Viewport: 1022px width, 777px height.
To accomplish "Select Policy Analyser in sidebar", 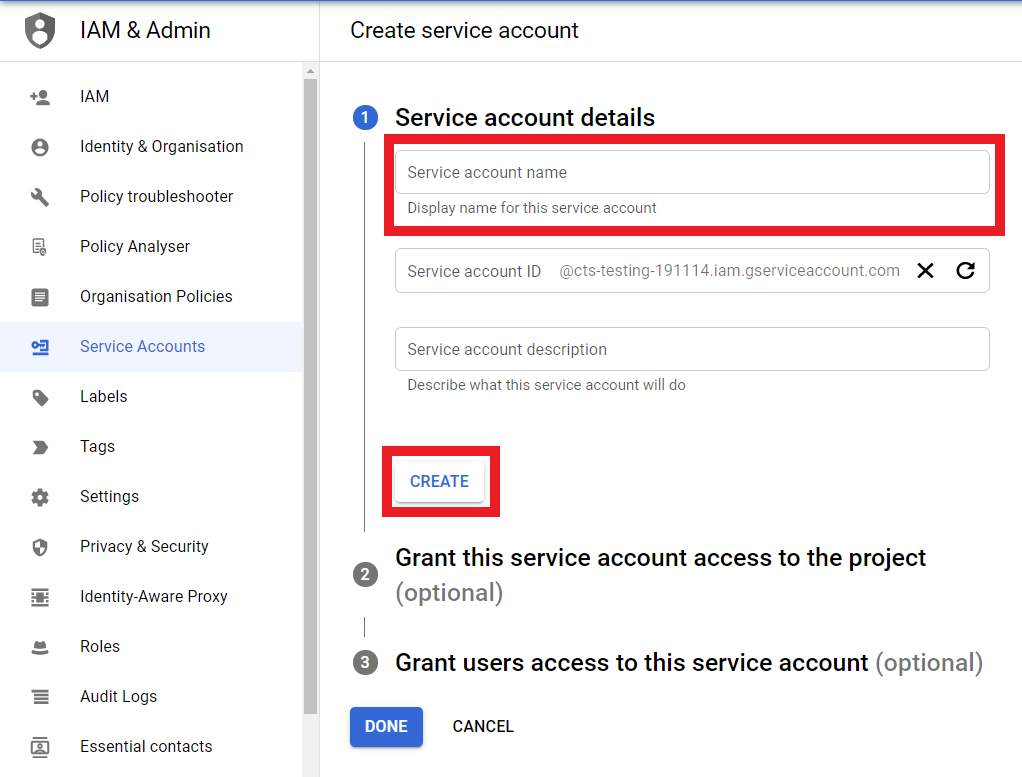I will coord(151,246).
